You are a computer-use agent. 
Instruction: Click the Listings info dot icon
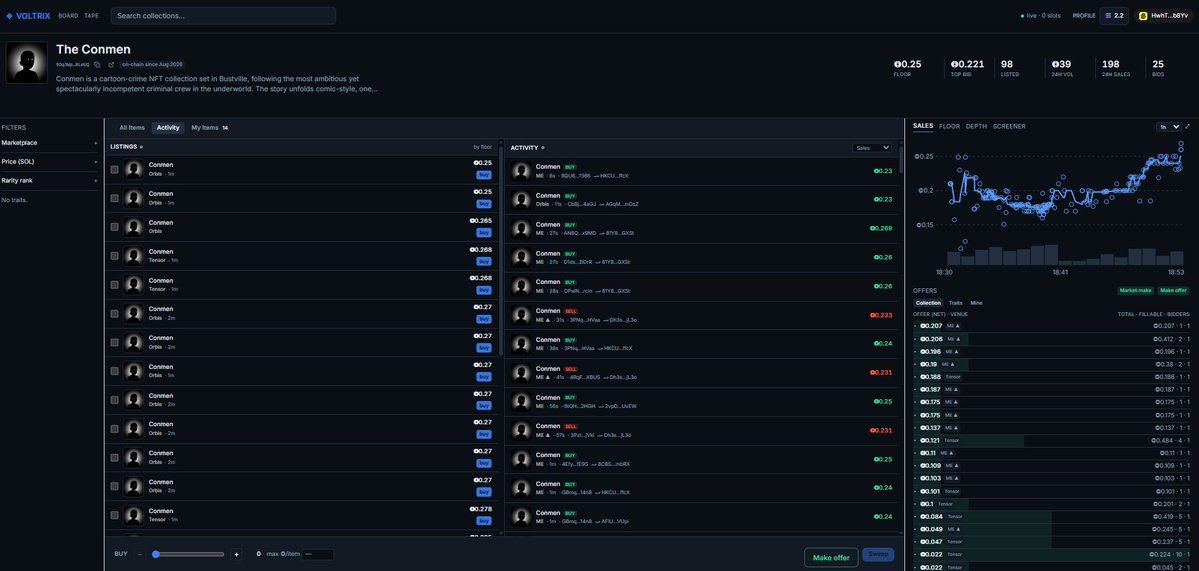141,147
